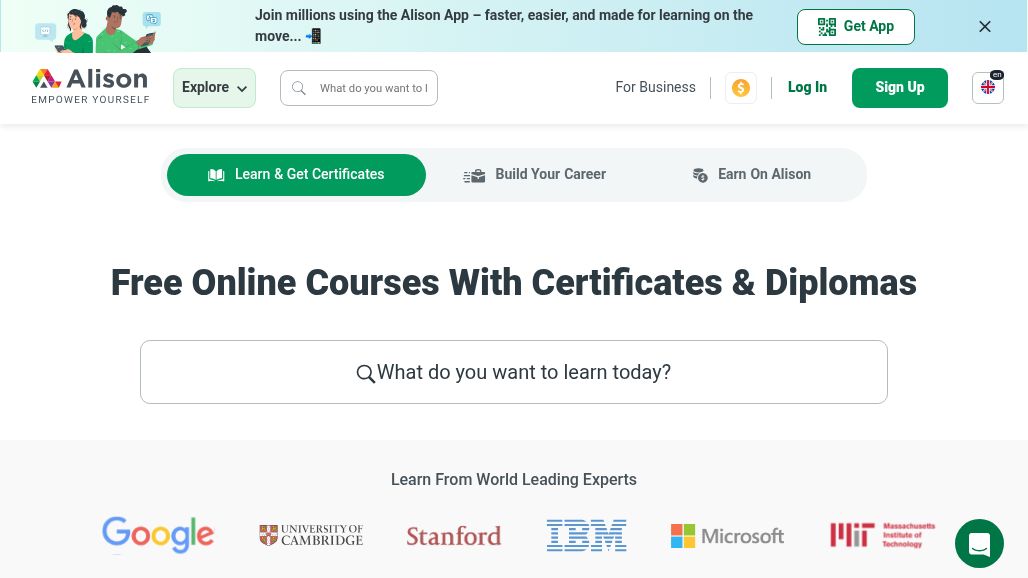The image size is (1028, 578).
Task: Click the IBM logo
Action: pyautogui.click(x=587, y=535)
